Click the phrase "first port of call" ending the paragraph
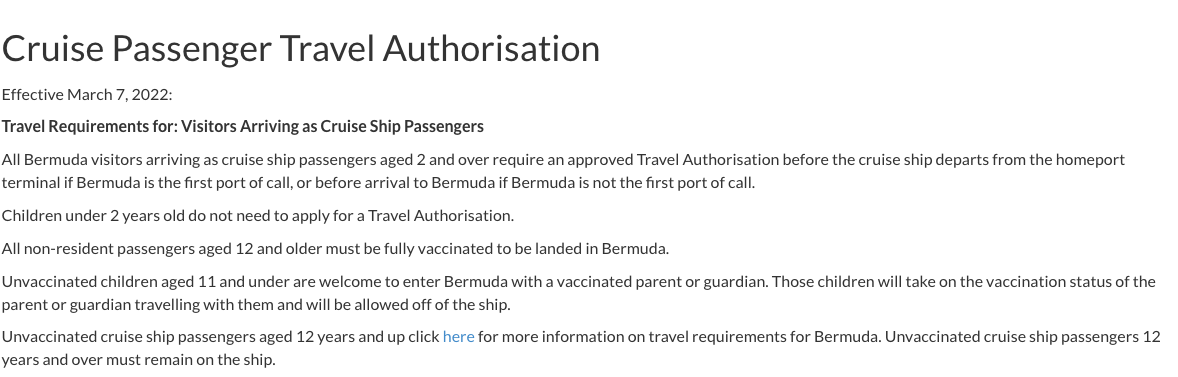Screen dimensions: 1178x377 click(700, 182)
